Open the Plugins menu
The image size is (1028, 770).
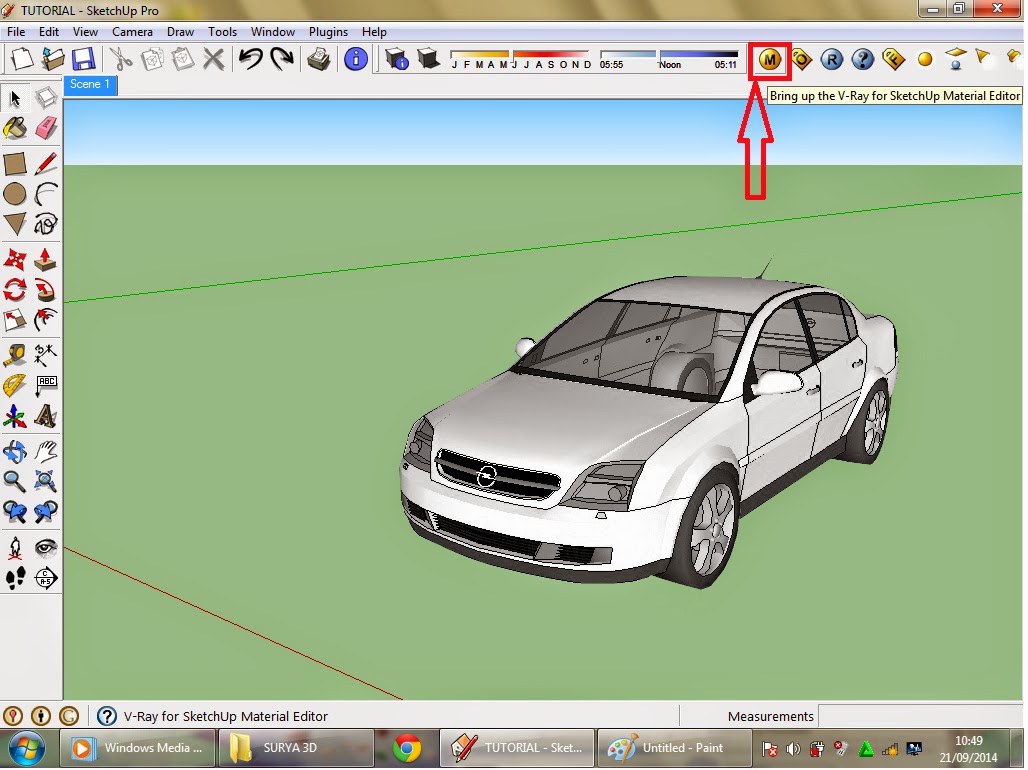tap(328, 31)
